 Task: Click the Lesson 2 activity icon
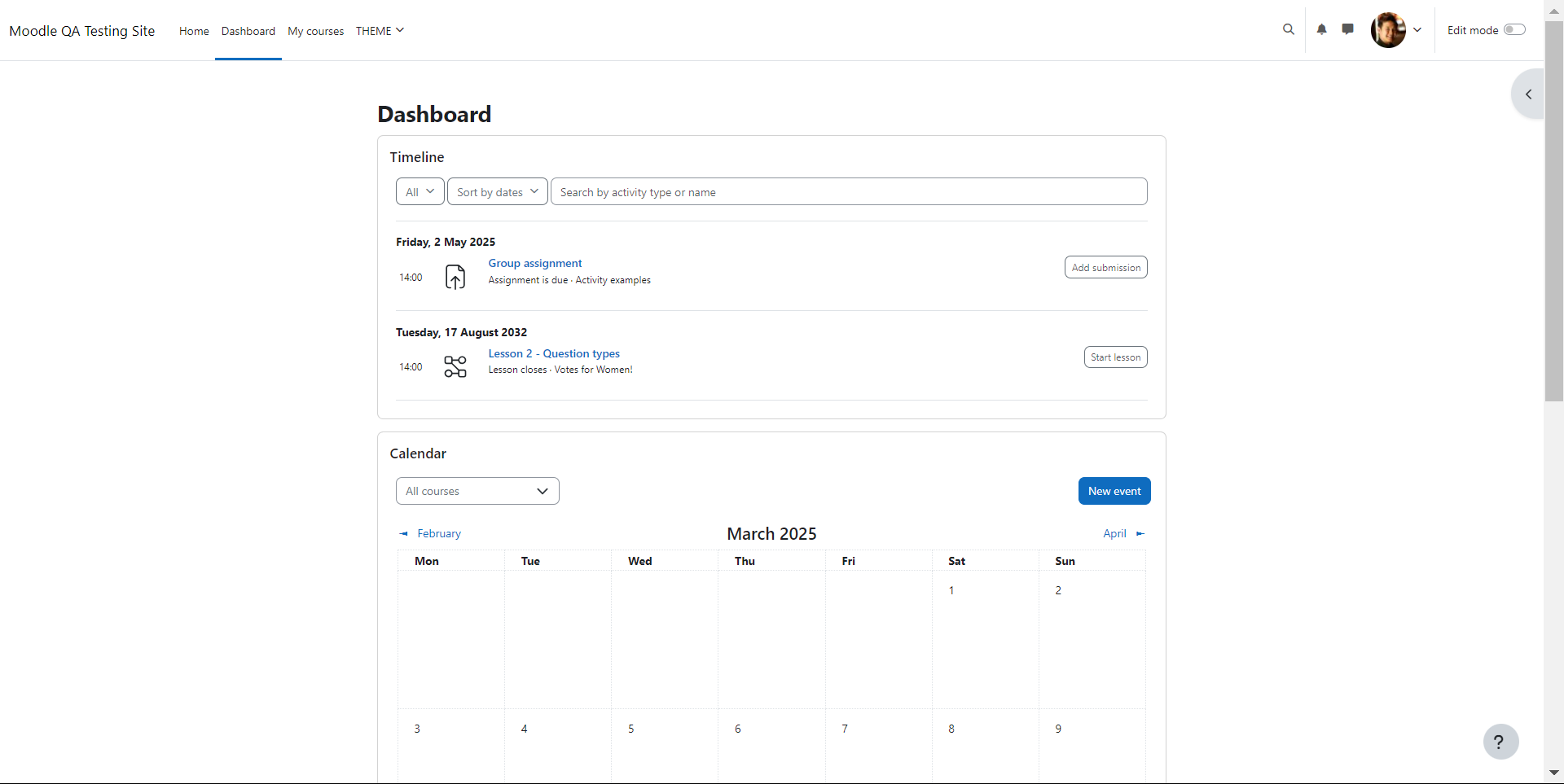[455, 366]
